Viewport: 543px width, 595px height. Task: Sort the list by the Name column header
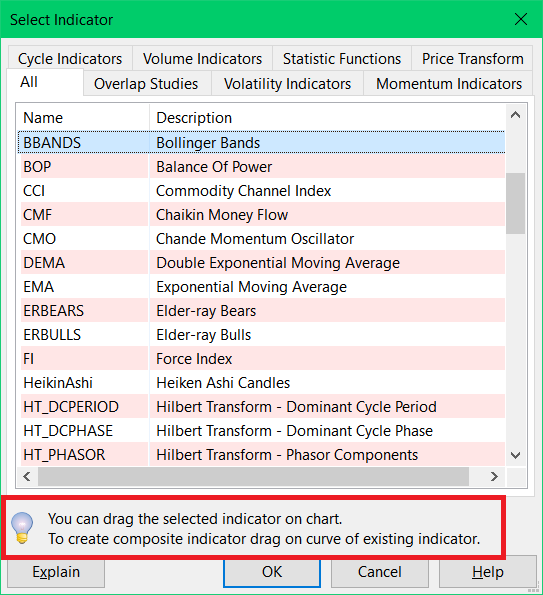(83, 118)
